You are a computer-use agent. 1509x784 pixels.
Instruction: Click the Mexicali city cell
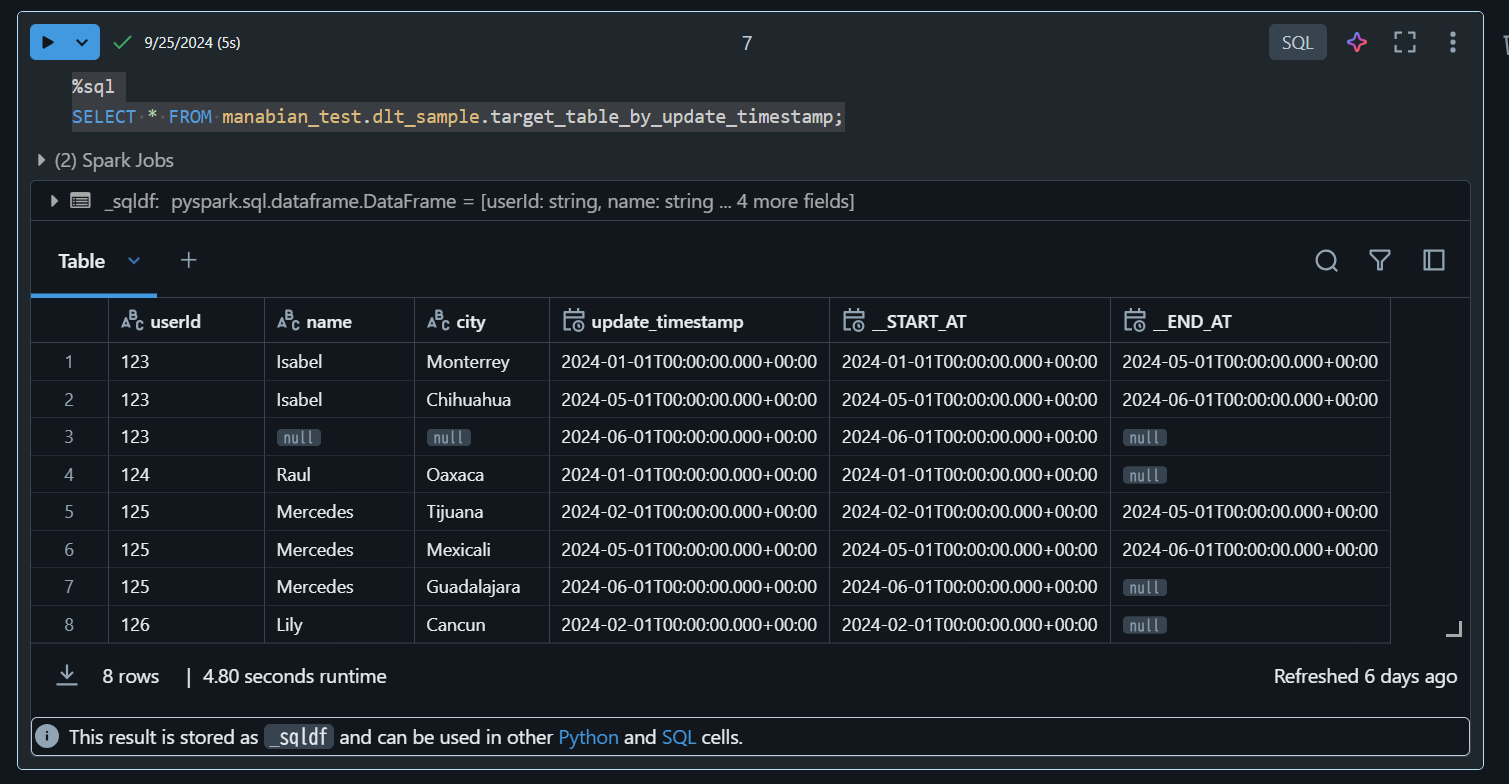click(482, 549)
